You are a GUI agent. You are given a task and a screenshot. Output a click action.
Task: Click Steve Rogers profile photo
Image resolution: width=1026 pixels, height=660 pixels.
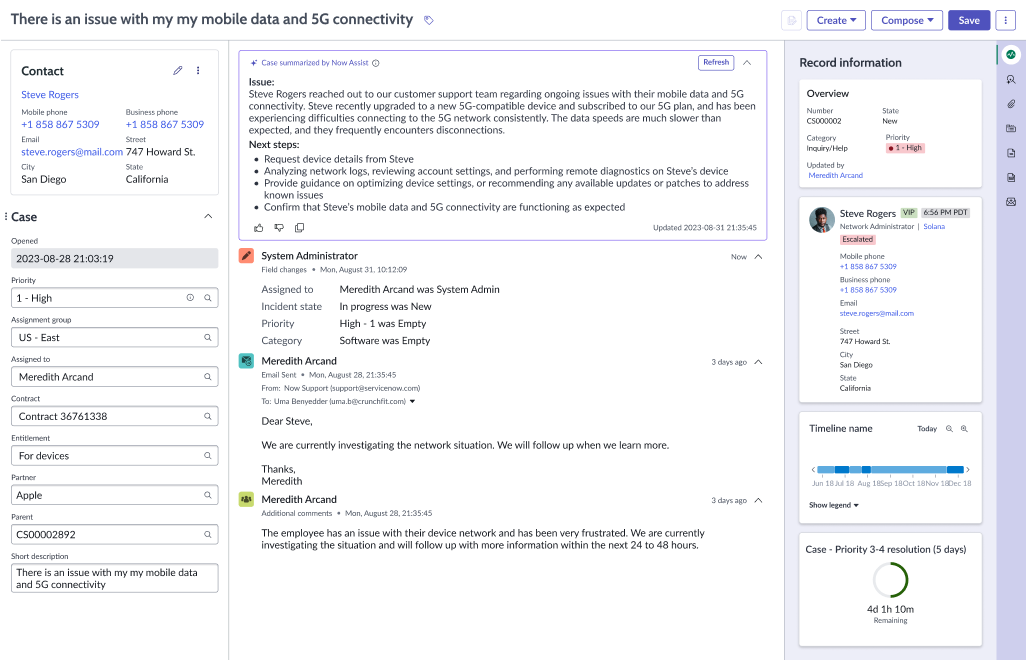pos(822,220)
